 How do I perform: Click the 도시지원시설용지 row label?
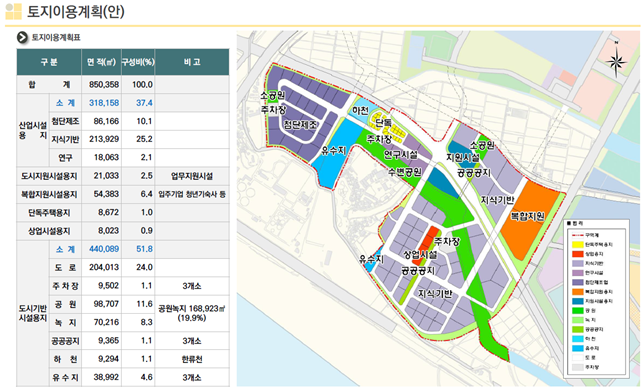point(49,176)
